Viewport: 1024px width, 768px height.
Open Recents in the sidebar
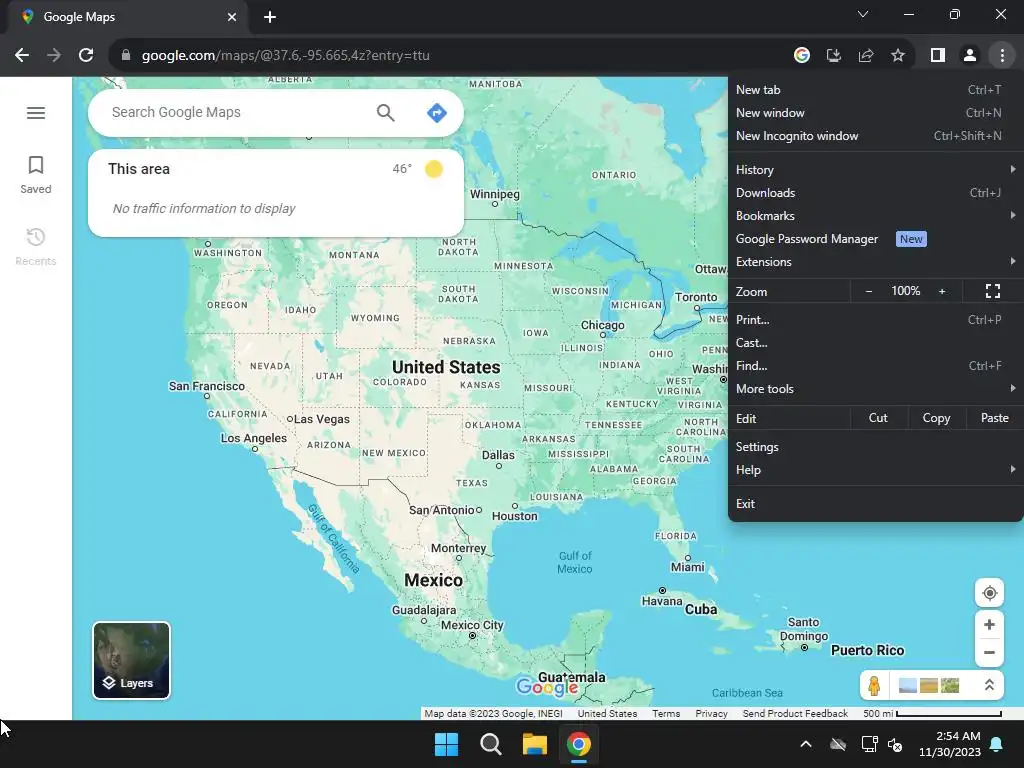pos(36,247)
